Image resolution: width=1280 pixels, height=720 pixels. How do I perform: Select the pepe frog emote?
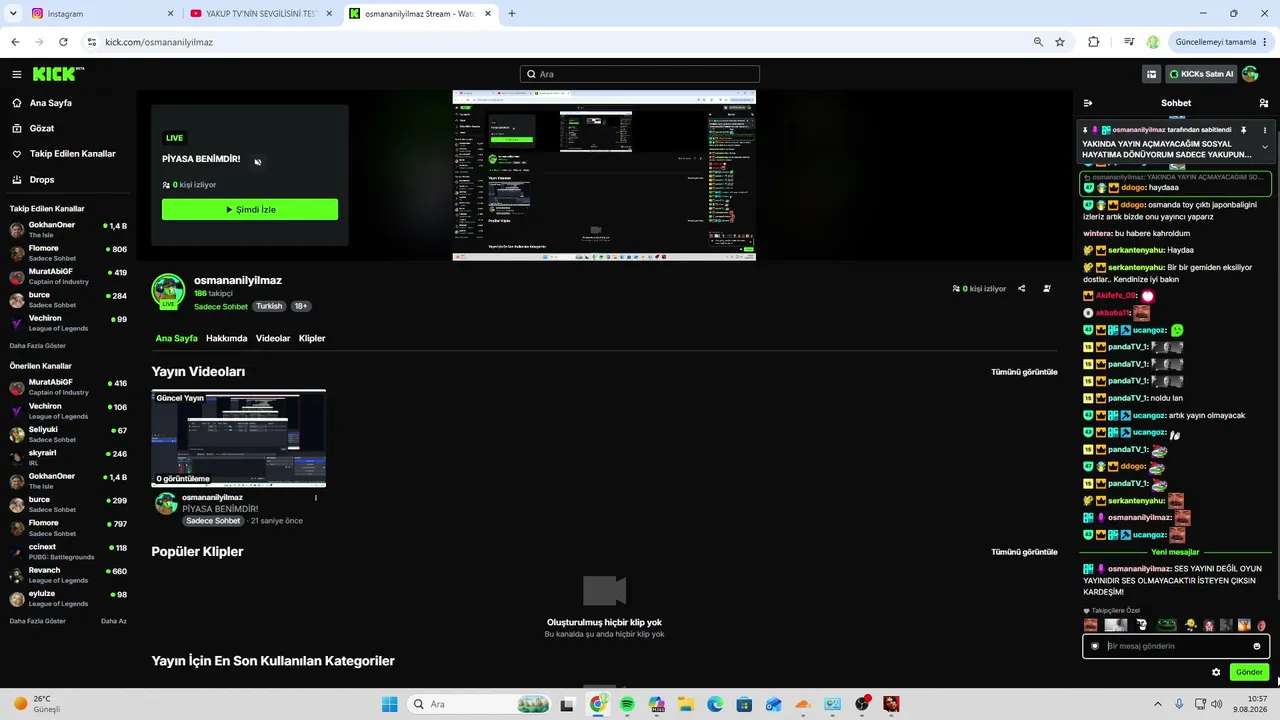pos(1167,625)
